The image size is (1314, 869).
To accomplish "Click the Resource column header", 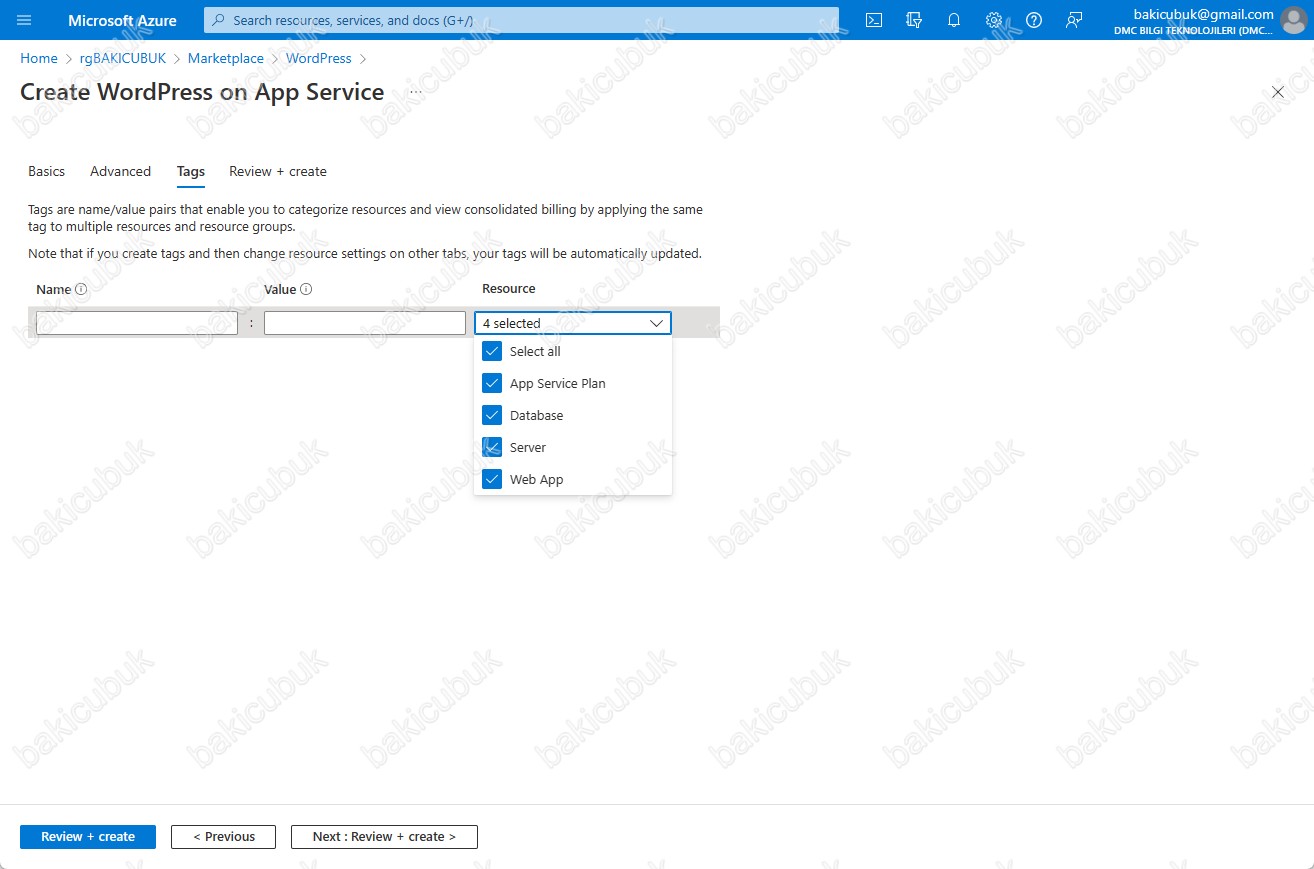I will [509, 288].
